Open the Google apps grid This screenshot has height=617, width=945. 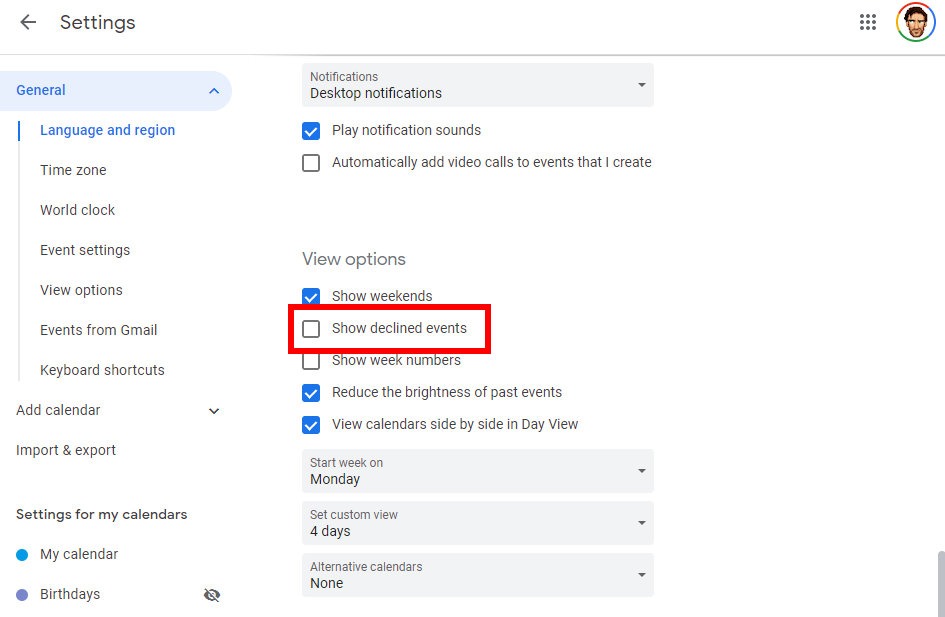point(868,21)
